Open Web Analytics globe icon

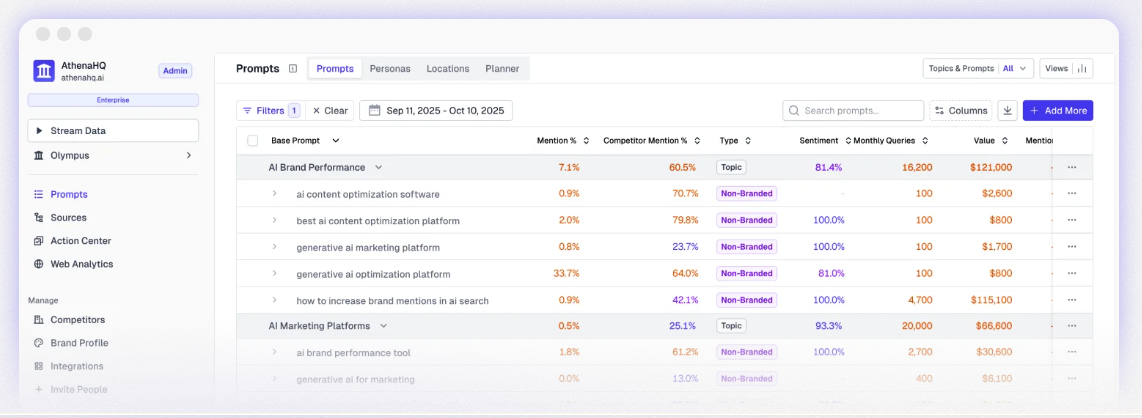(x=39, y=264)
